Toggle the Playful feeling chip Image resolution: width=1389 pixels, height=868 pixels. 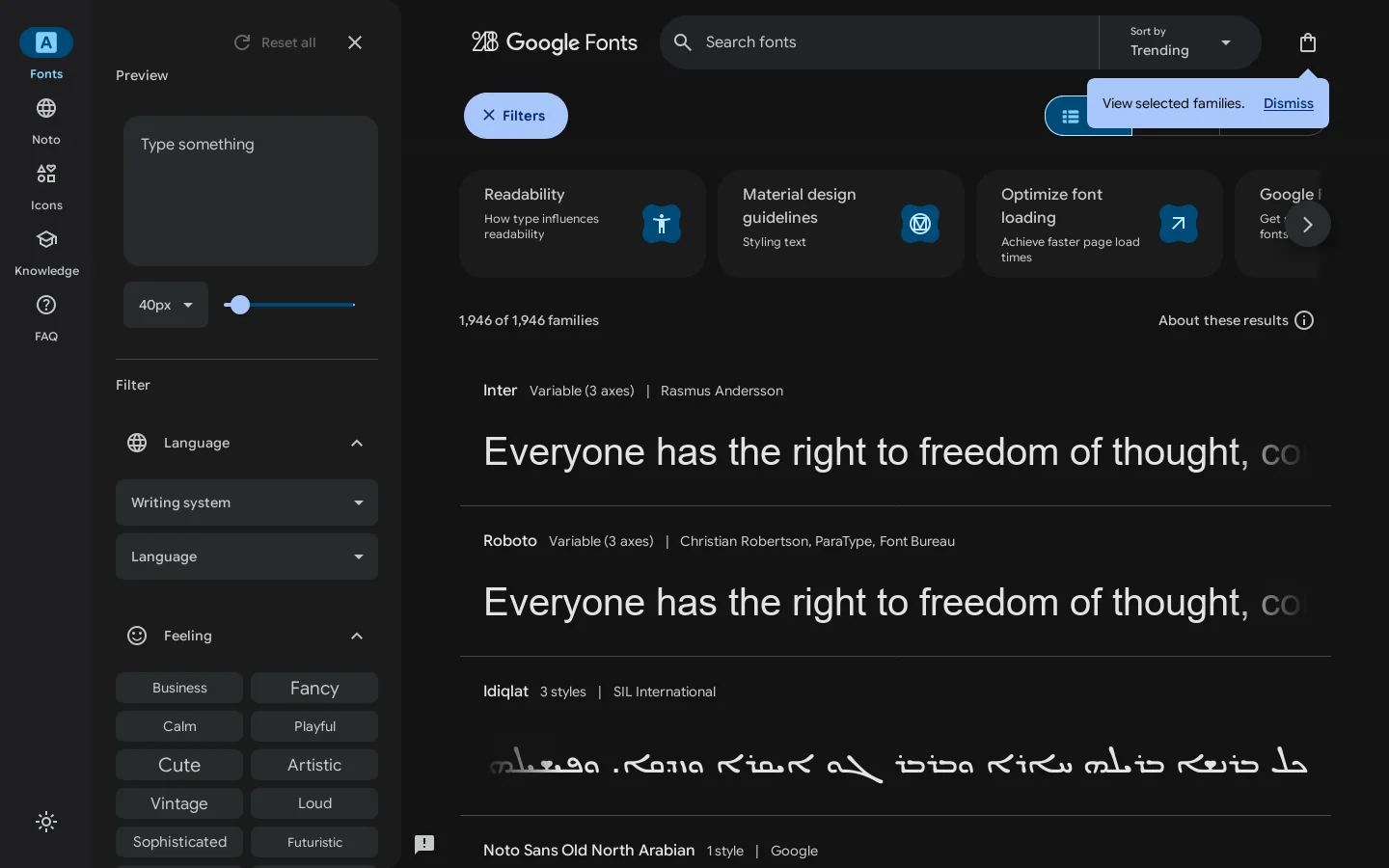coord(314,726)
